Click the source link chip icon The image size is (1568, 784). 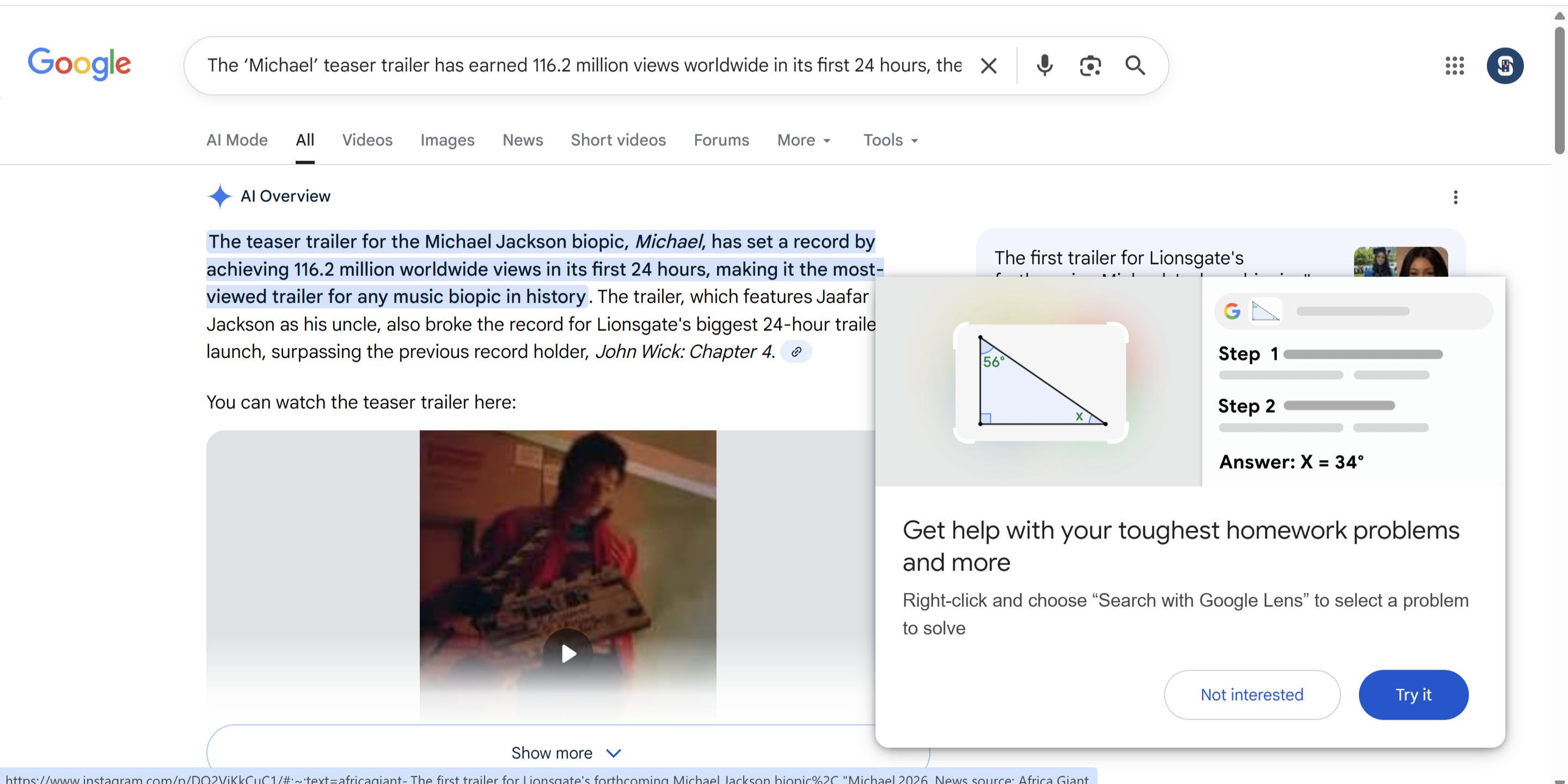[x=795, y=352]
